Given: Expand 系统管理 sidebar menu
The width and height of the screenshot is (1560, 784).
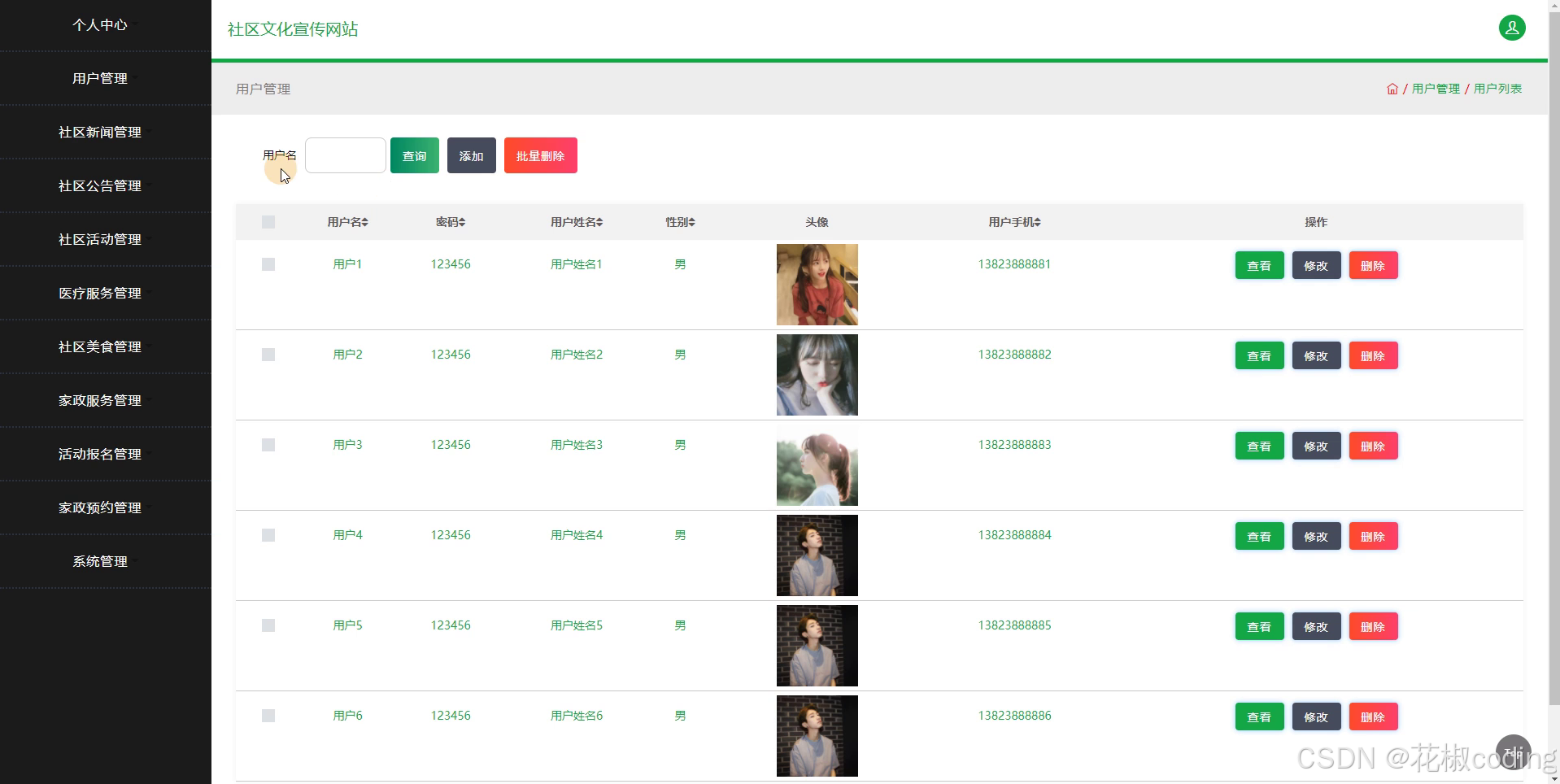Looking at the screenshot, I should pyautogui.click(x=106, y=561).
